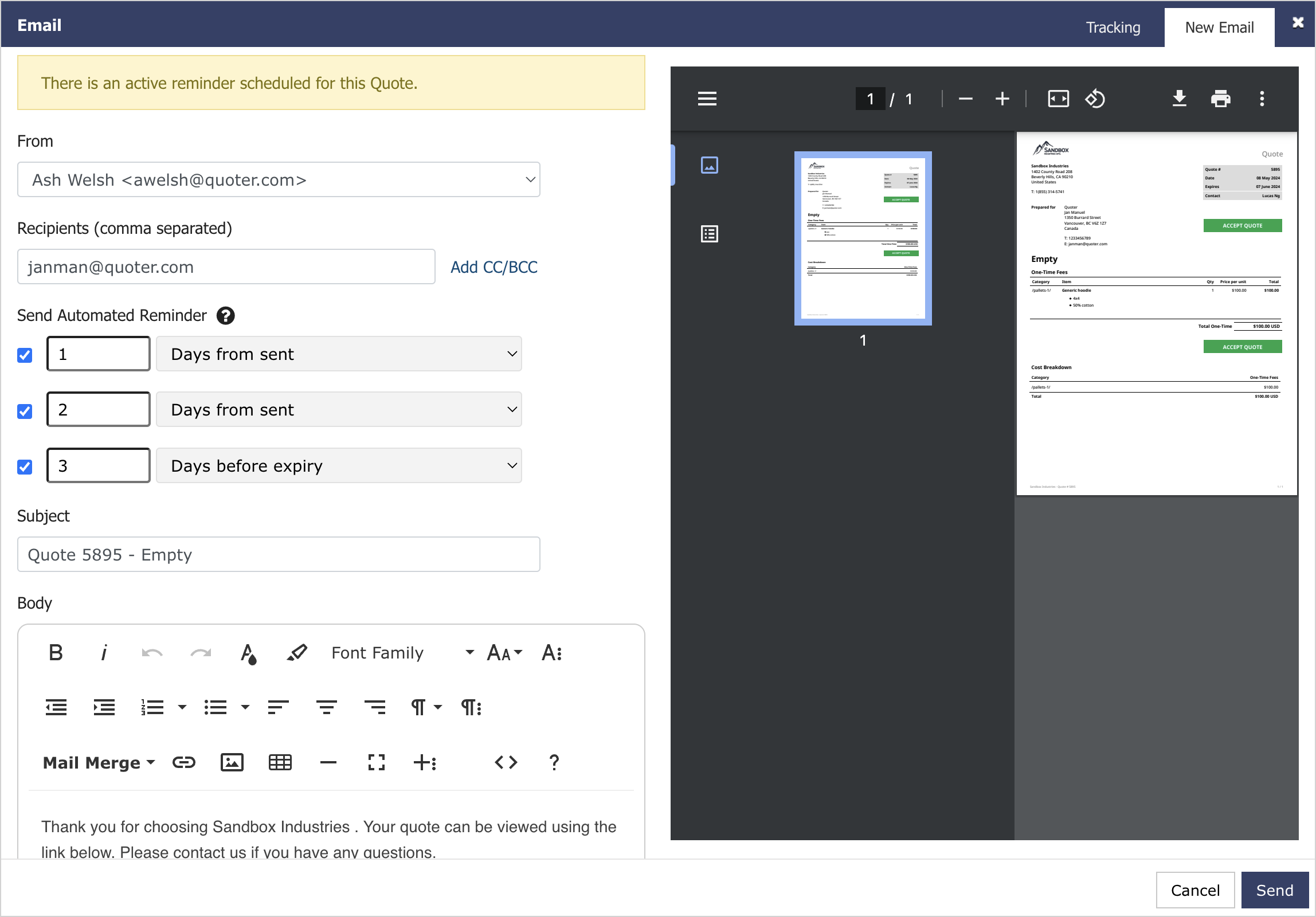
Task: Switch to code view
Action: click(x=506, y=762)
